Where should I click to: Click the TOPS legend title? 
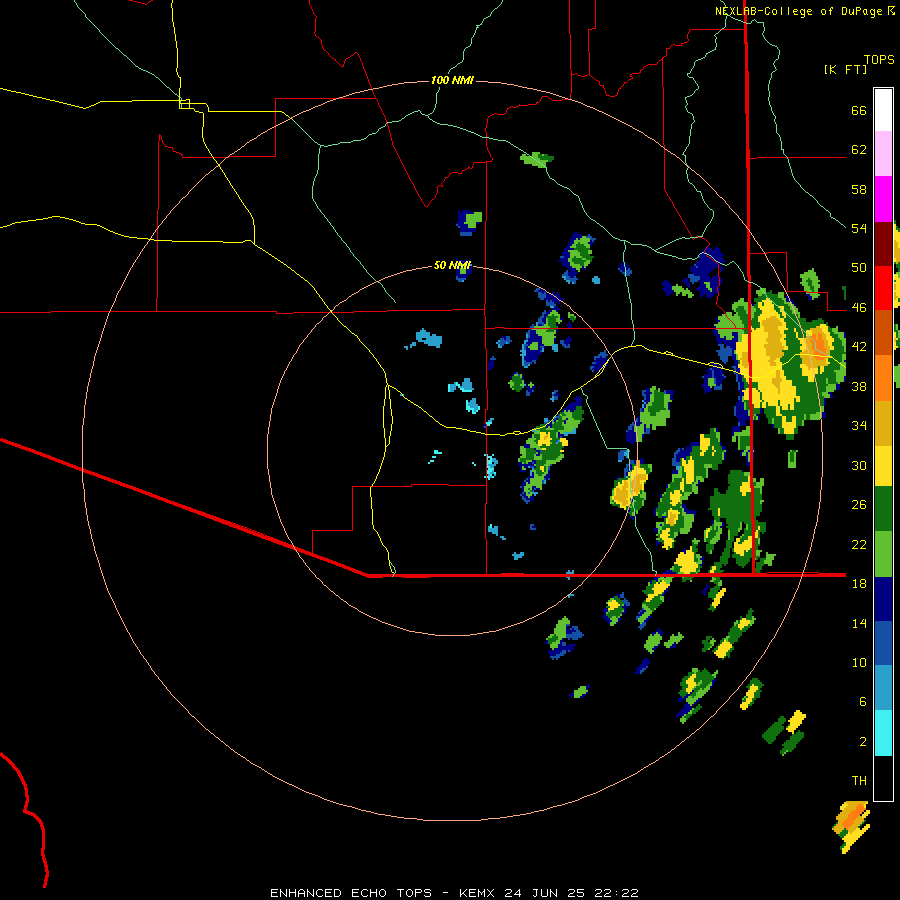[x=879, y=59]
